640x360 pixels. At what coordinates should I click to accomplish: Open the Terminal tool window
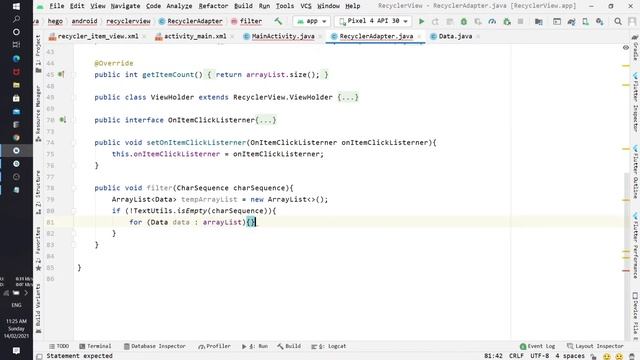pos(95,346)
